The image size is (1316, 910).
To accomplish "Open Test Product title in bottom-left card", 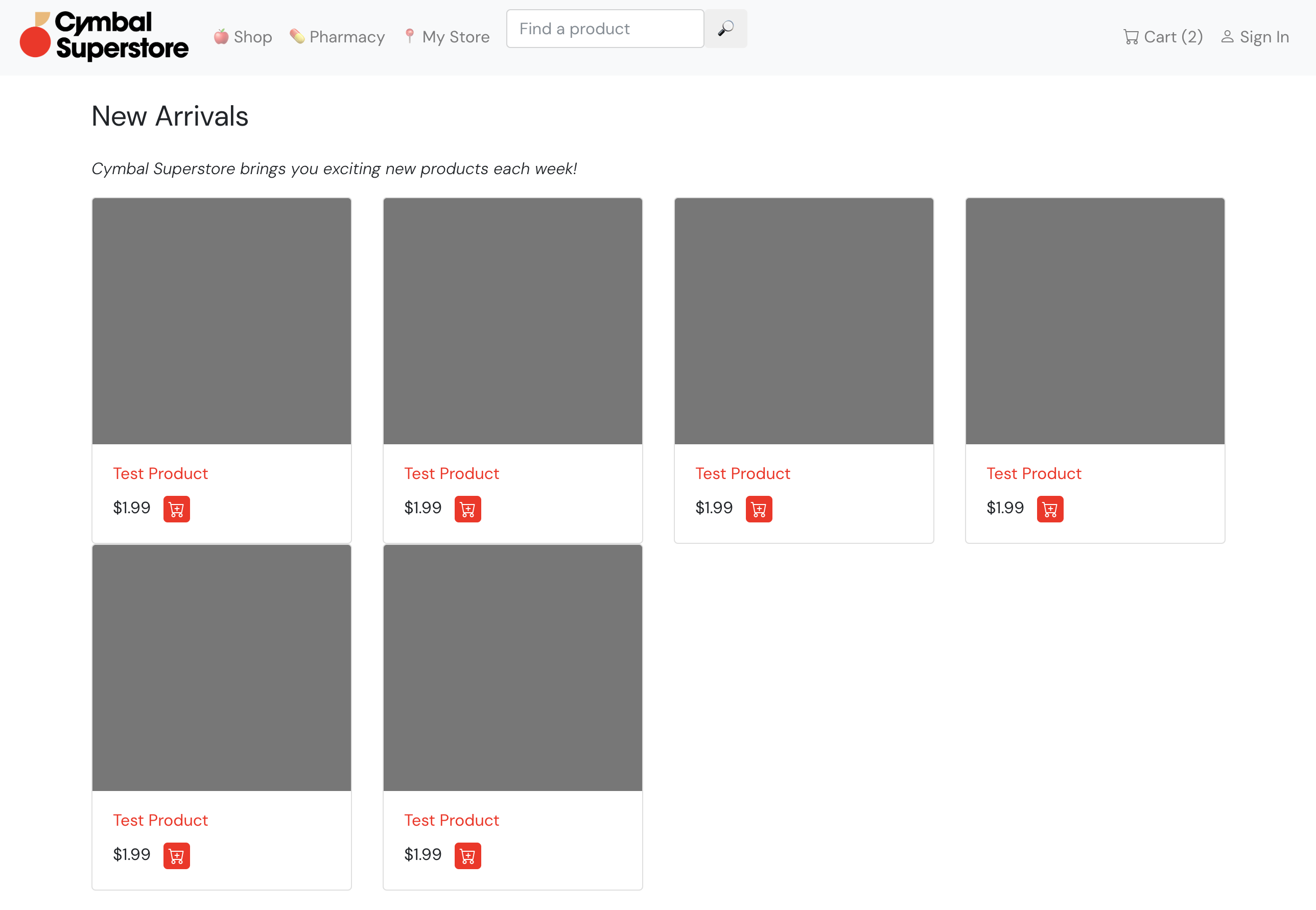I will point(160,820).
